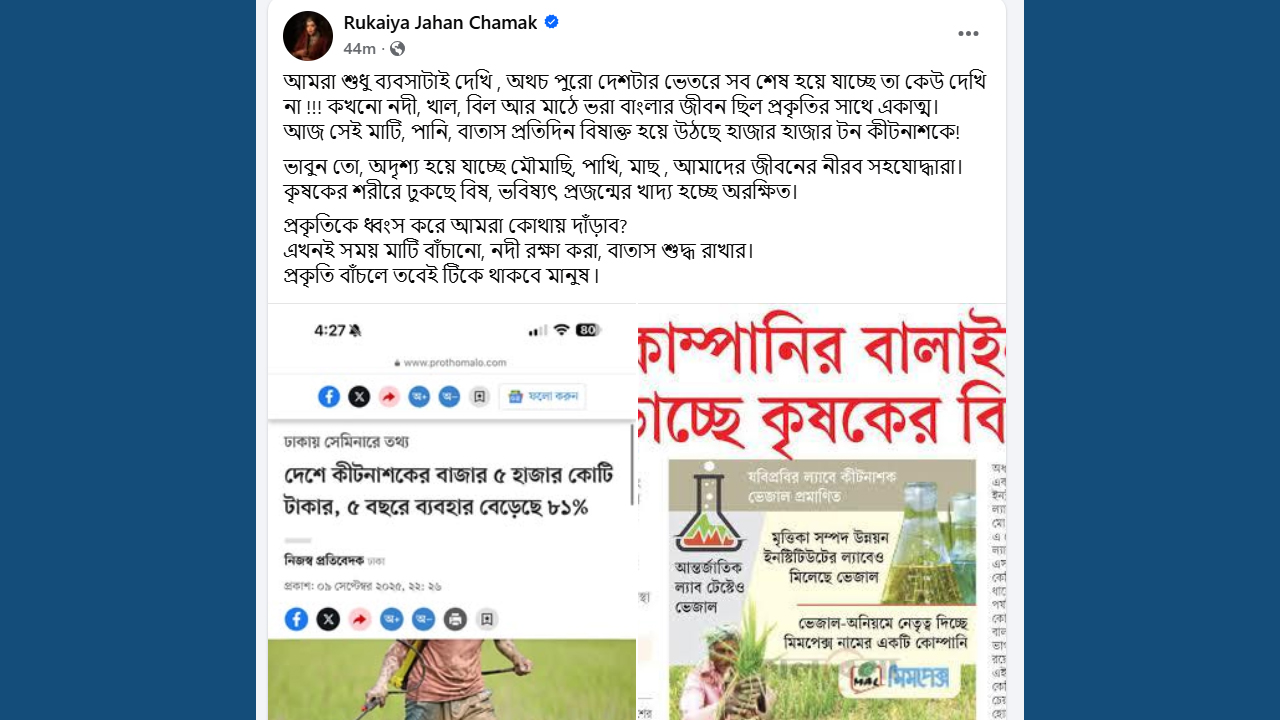Click bookmark icon beside the follow button
The height and width of the screenshot is (720, 1280).
tap(479, 397)
